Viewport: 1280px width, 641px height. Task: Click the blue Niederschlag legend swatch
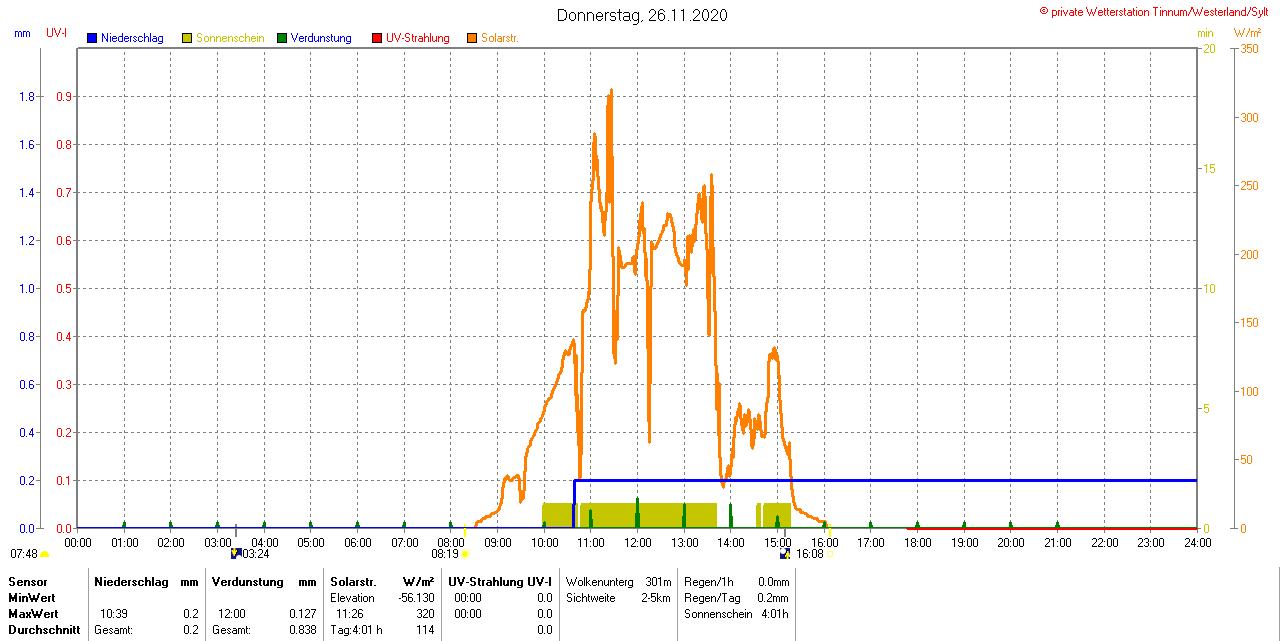[92, 38]
